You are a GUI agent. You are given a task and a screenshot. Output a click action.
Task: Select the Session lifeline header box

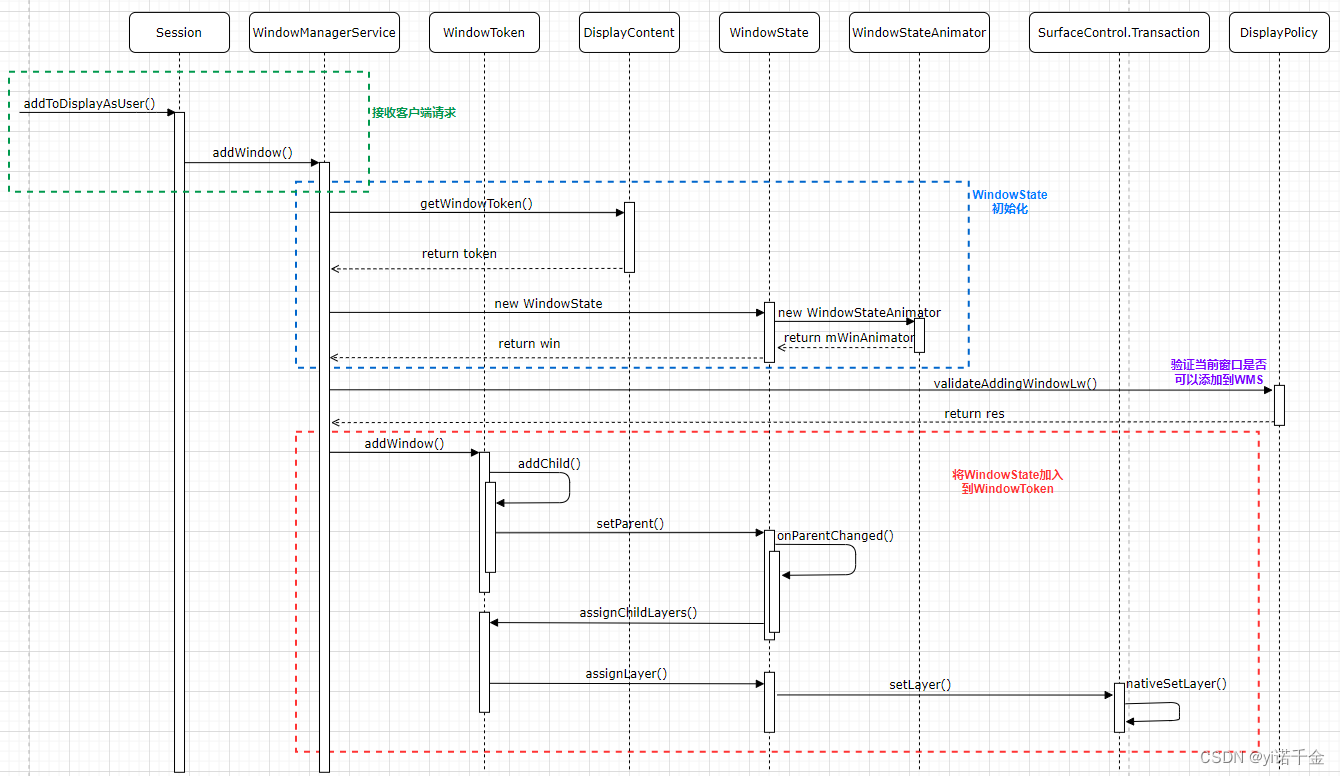click(179, 32)
